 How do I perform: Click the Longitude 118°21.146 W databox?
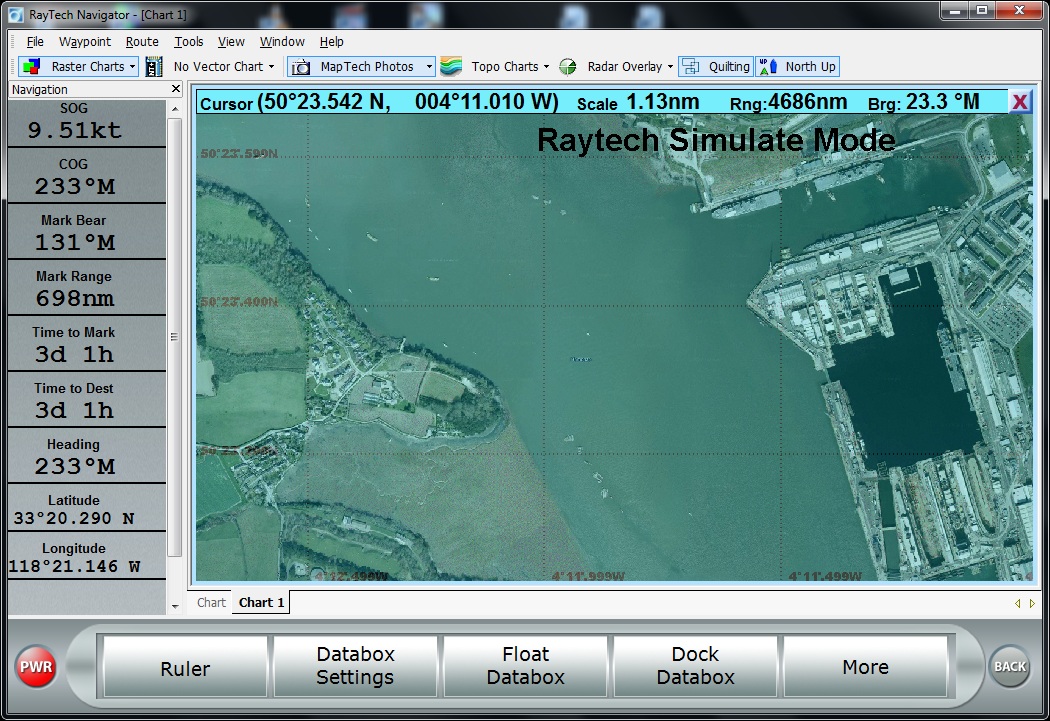(x=86, y=557)
